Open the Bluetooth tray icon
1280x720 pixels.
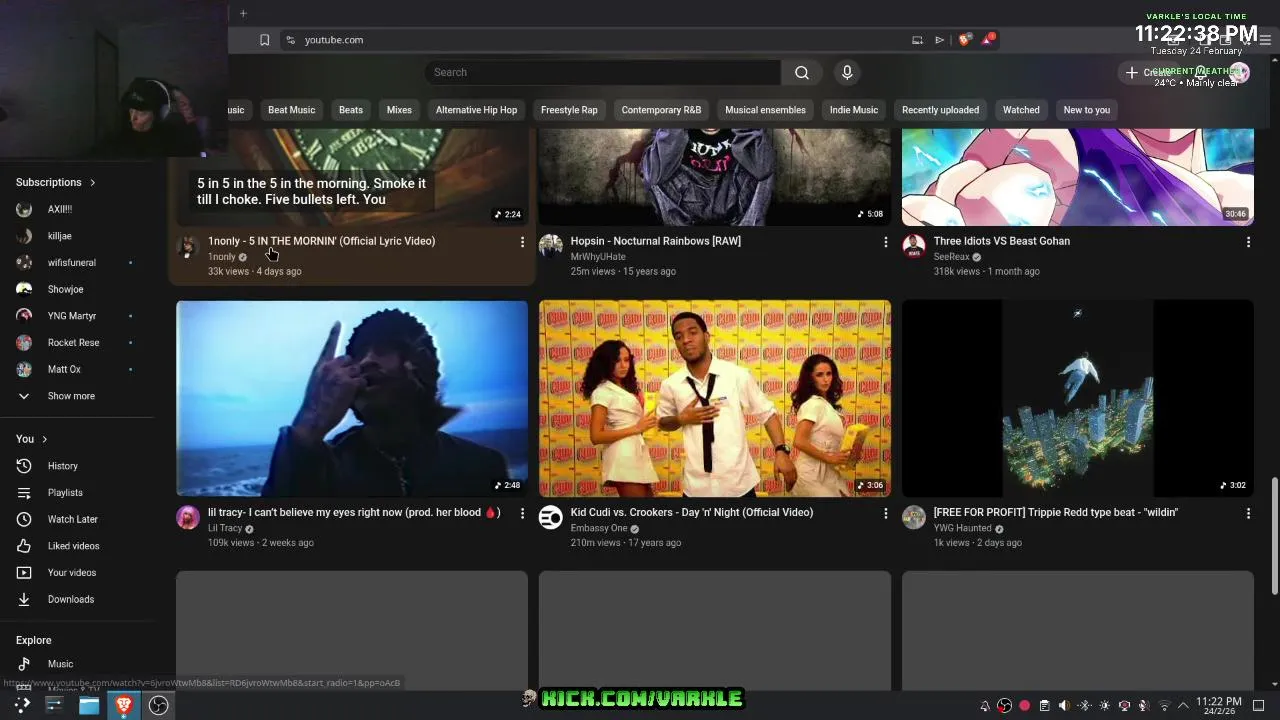[x=1084, y=706]
